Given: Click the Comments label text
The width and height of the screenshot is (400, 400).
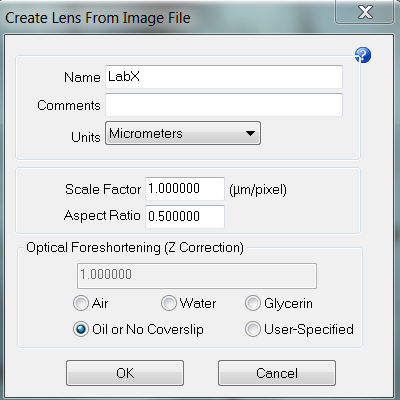Looking at the screenshot, I should pyautogui.click(x=69, y=105).
